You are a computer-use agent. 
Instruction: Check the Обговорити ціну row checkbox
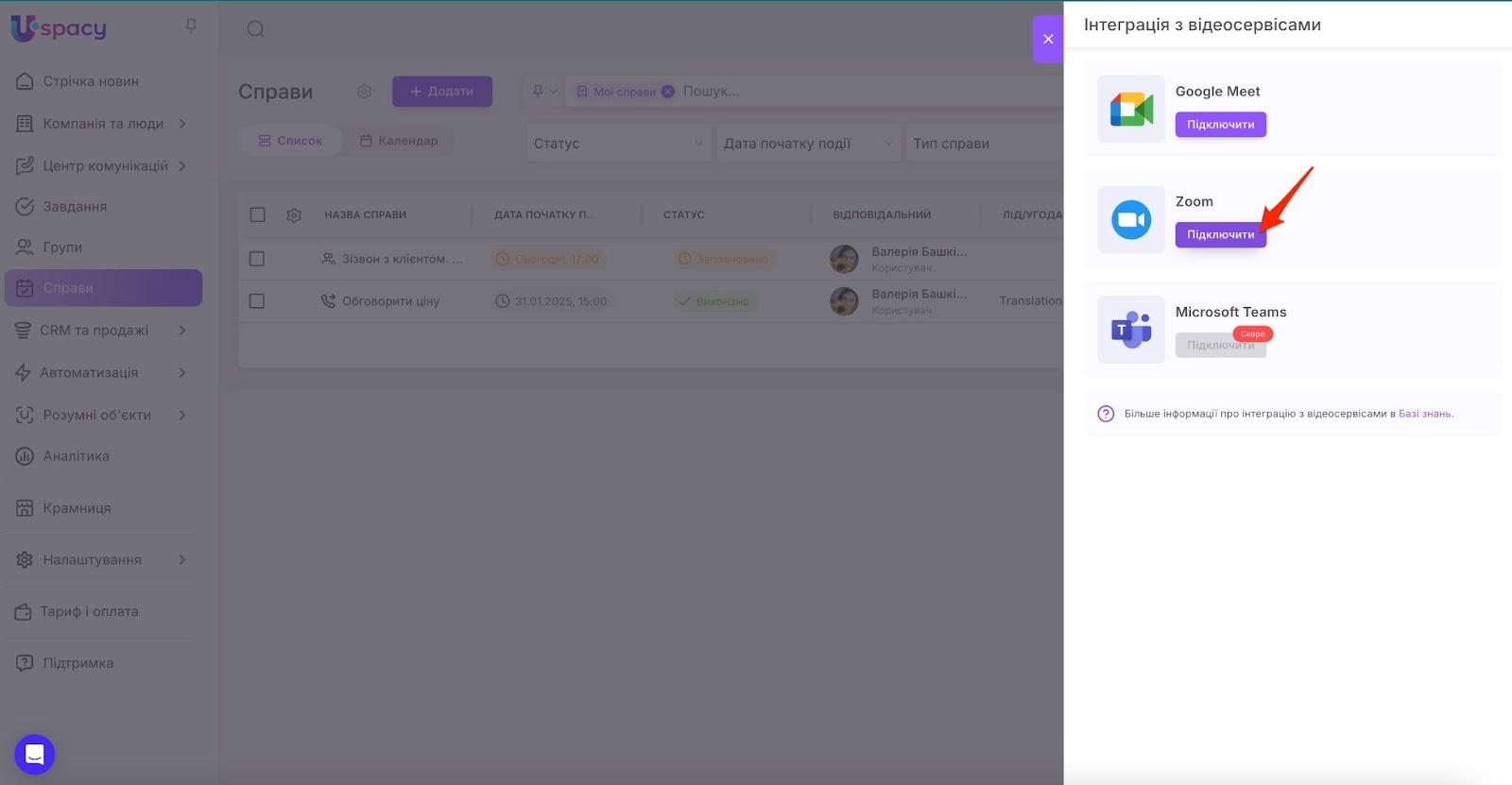[x=256, y=301]
